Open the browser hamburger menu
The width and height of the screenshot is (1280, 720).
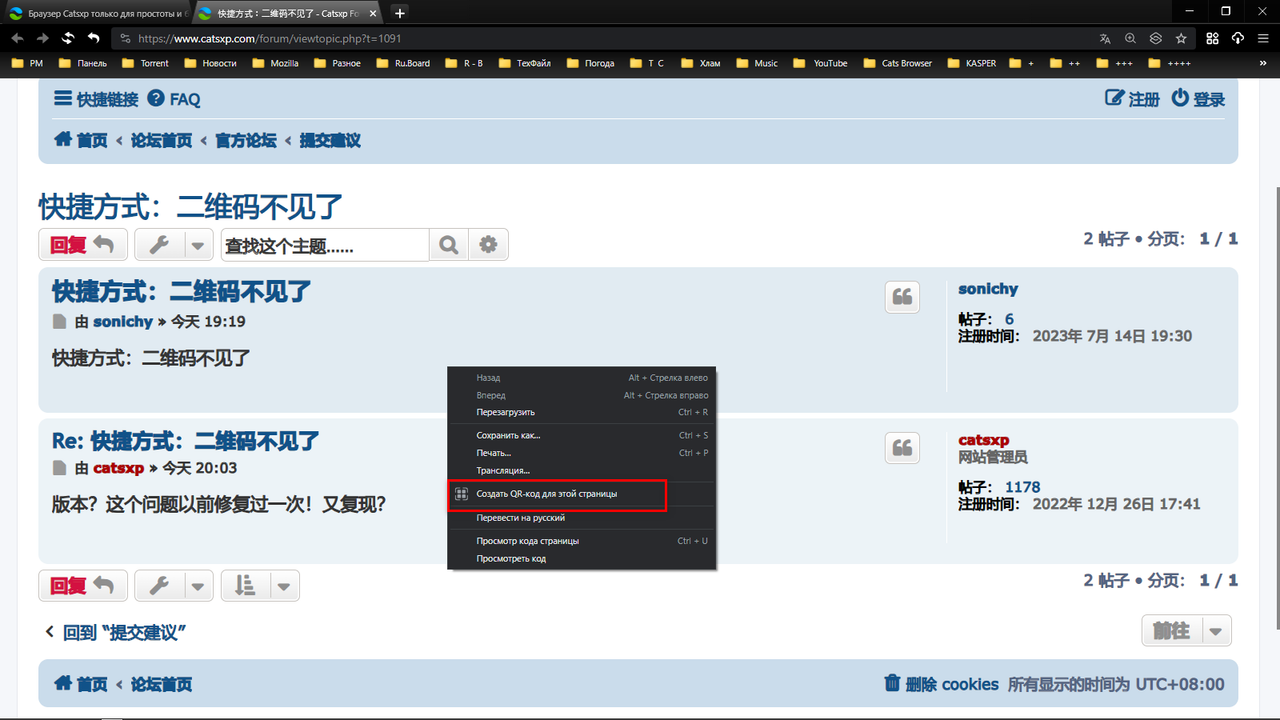point(1262,38)
